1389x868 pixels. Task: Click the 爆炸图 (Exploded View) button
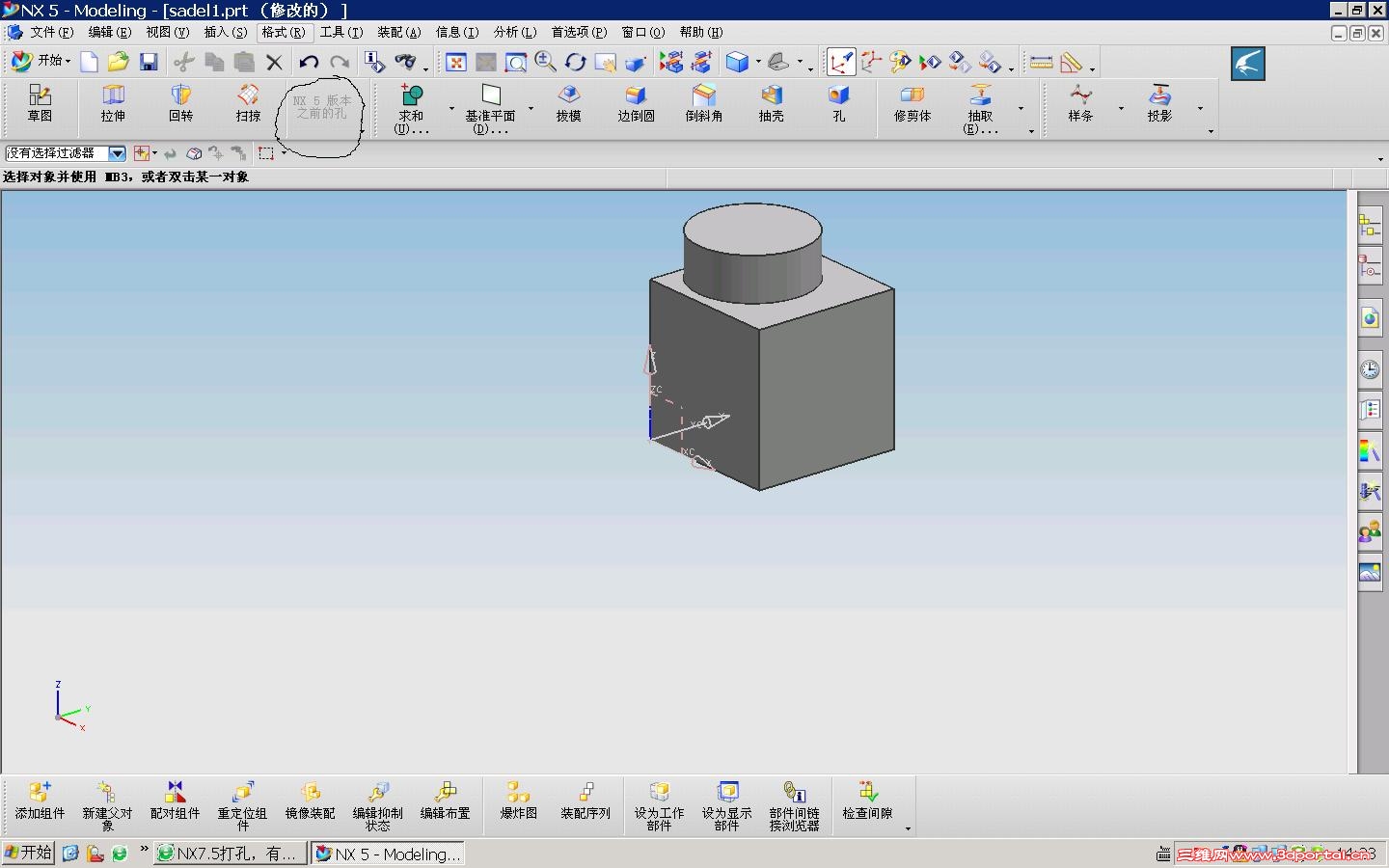[519, 801]
